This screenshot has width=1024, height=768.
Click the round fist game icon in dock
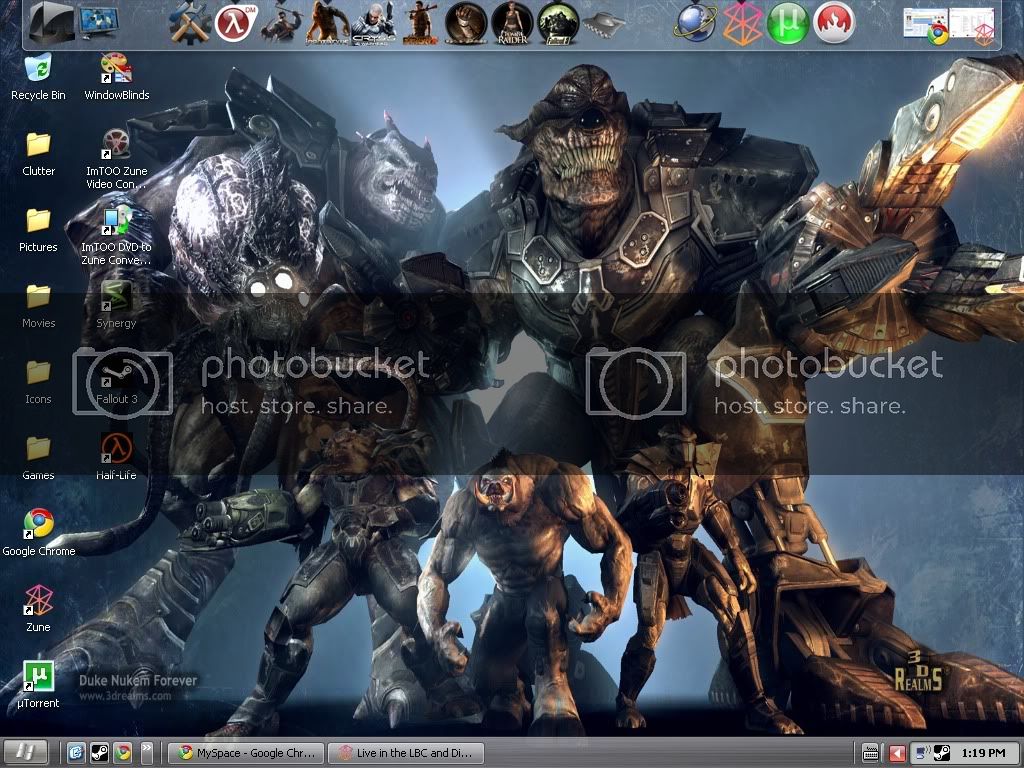click(x=466, y=24)
